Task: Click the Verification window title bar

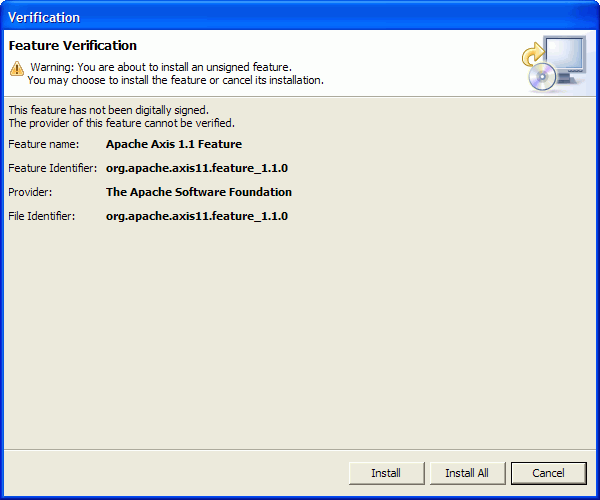Action: [300, 17]
